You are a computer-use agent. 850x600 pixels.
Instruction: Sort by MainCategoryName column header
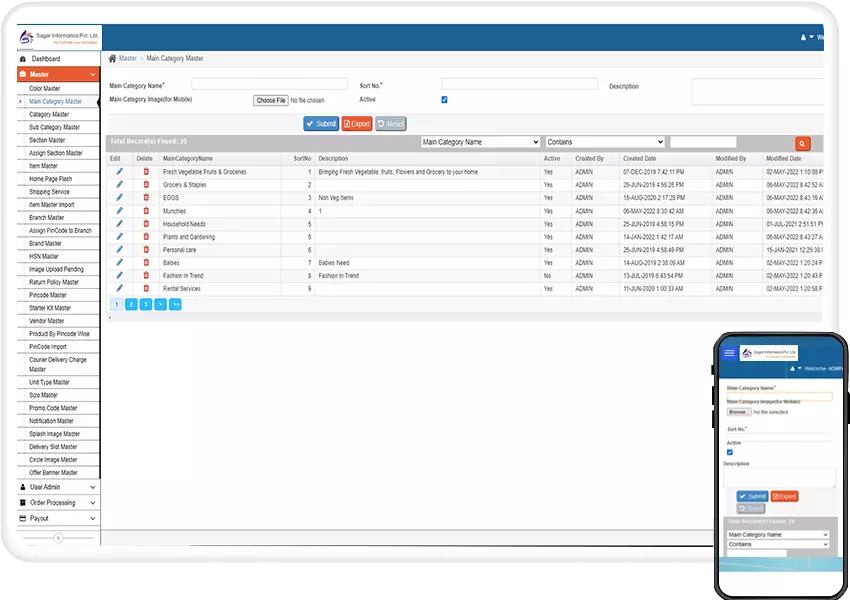(188, 159)
